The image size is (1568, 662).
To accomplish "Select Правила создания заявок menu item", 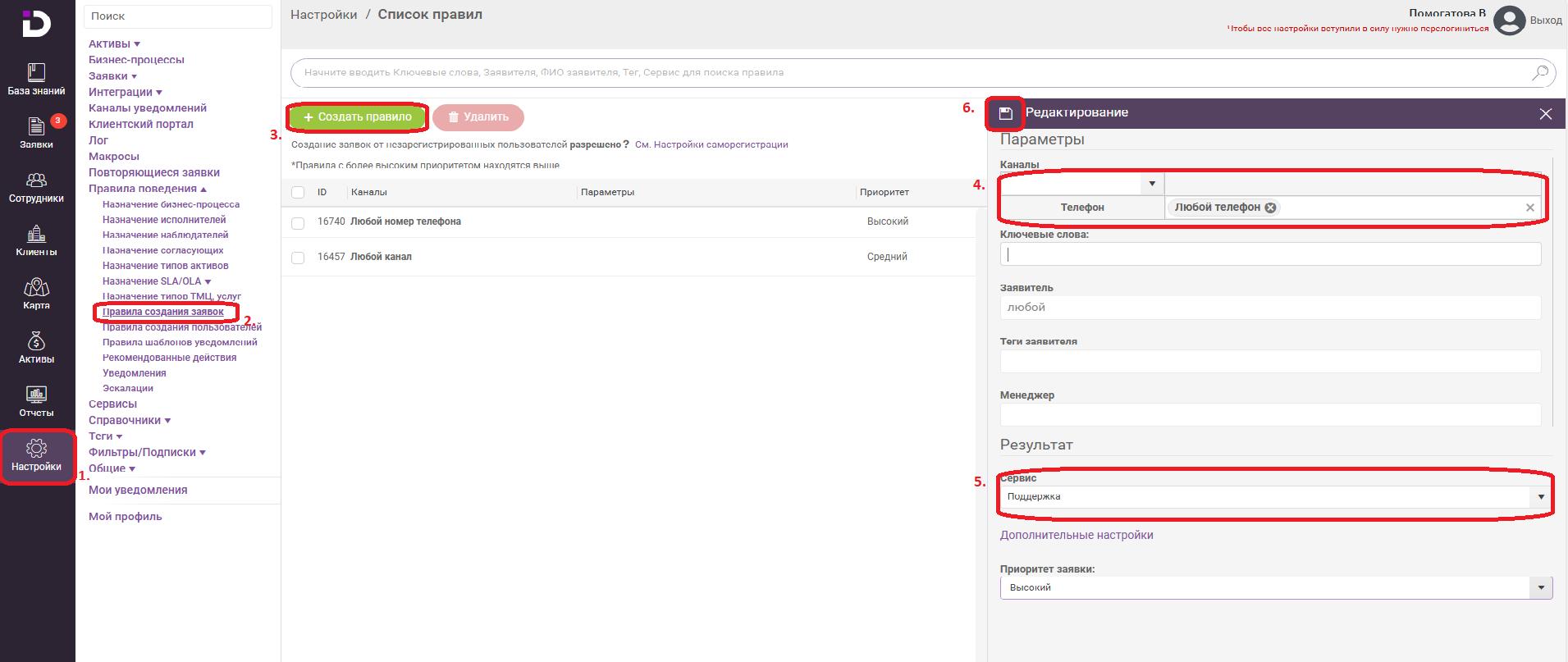I will (162, 312).
